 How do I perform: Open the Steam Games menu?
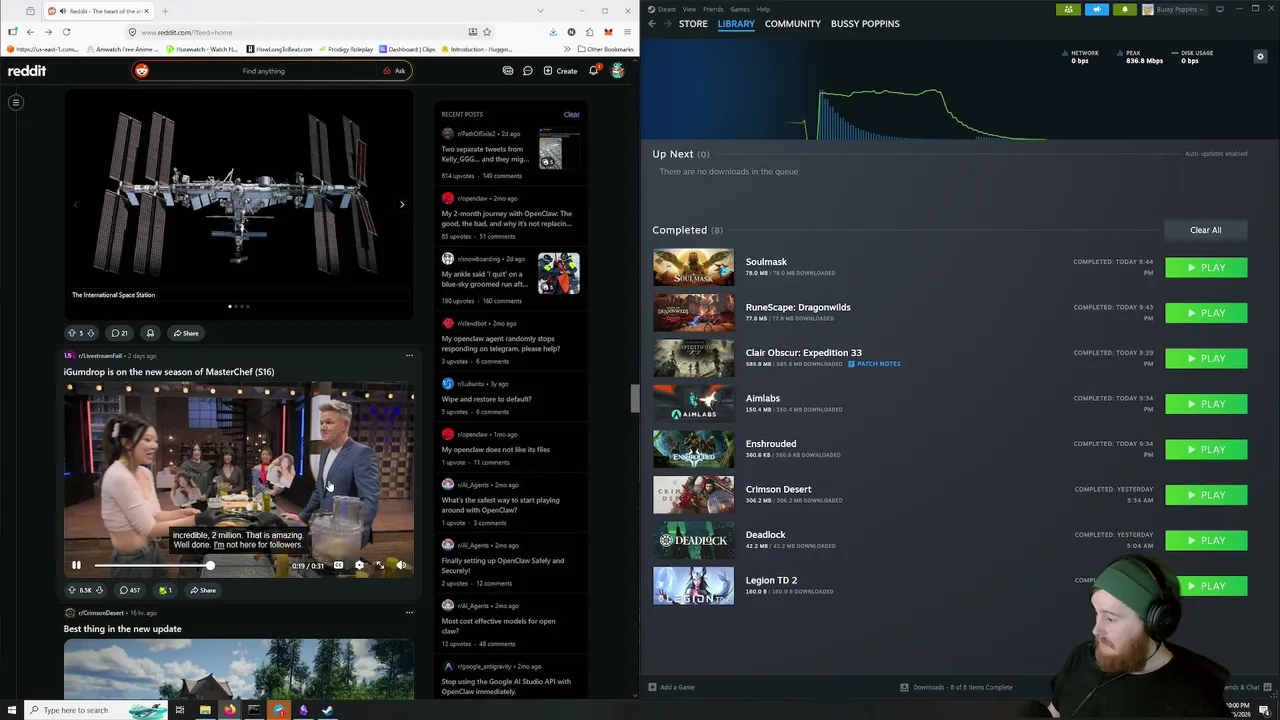pos(740,9)
